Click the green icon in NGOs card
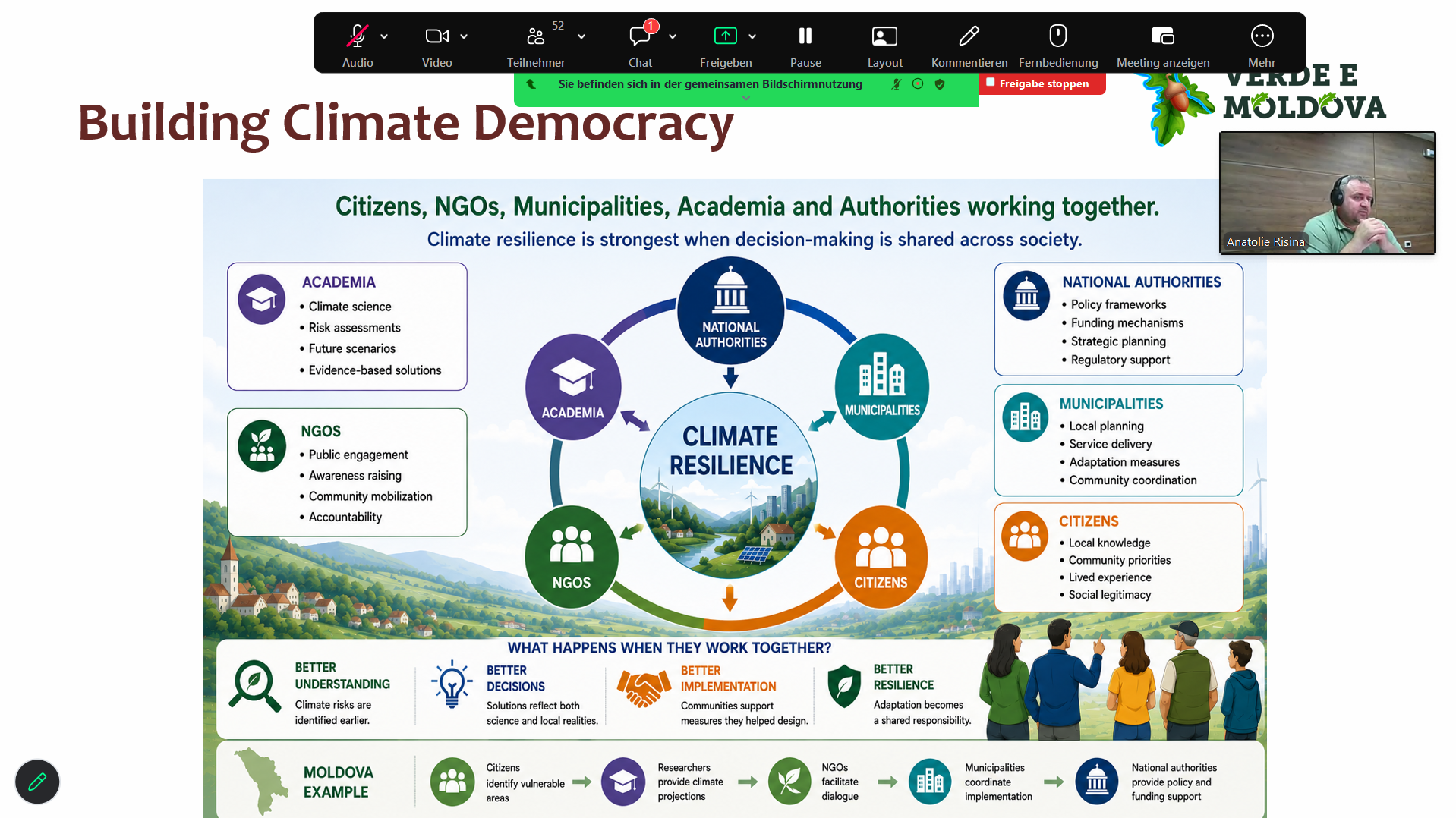Viewport: 1456px width, 818px height. pyautogui.click(x=262, y=446)
